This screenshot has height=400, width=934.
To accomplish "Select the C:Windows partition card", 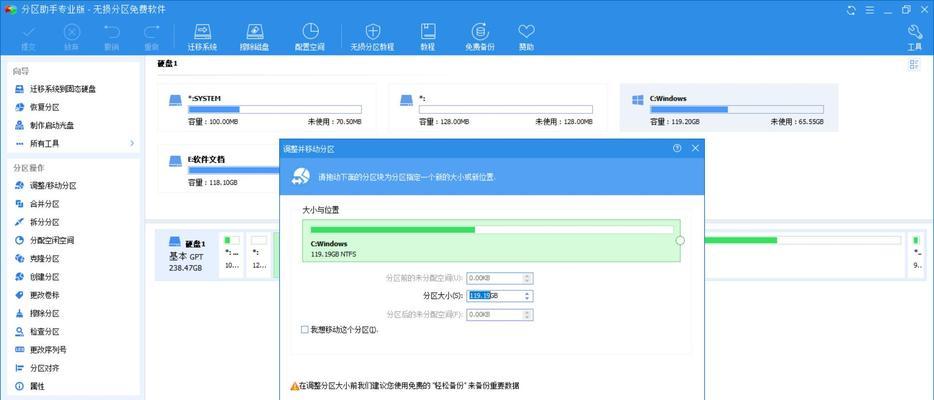I will [x=728, y=107].
